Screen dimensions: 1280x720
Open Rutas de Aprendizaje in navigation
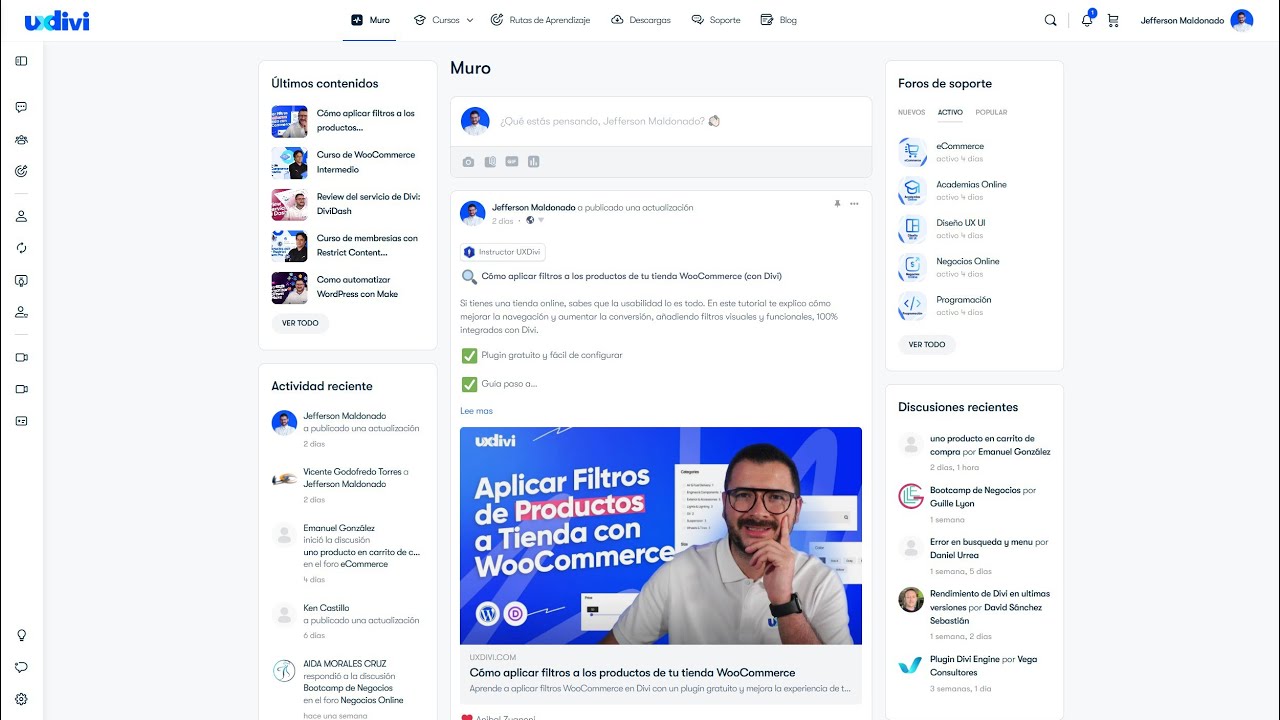click(540, 20)
